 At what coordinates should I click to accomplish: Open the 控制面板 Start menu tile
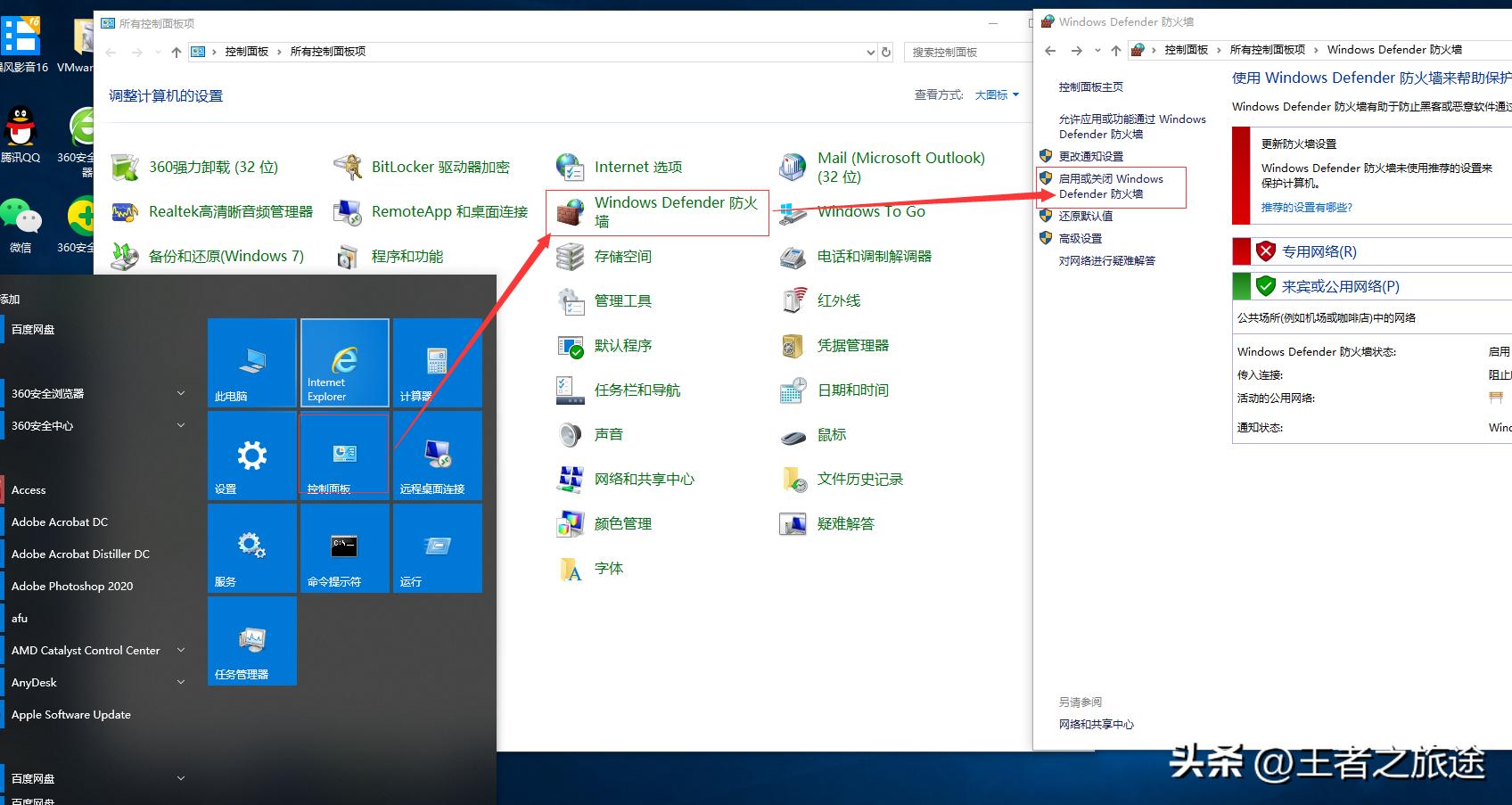tap(344, 455)
